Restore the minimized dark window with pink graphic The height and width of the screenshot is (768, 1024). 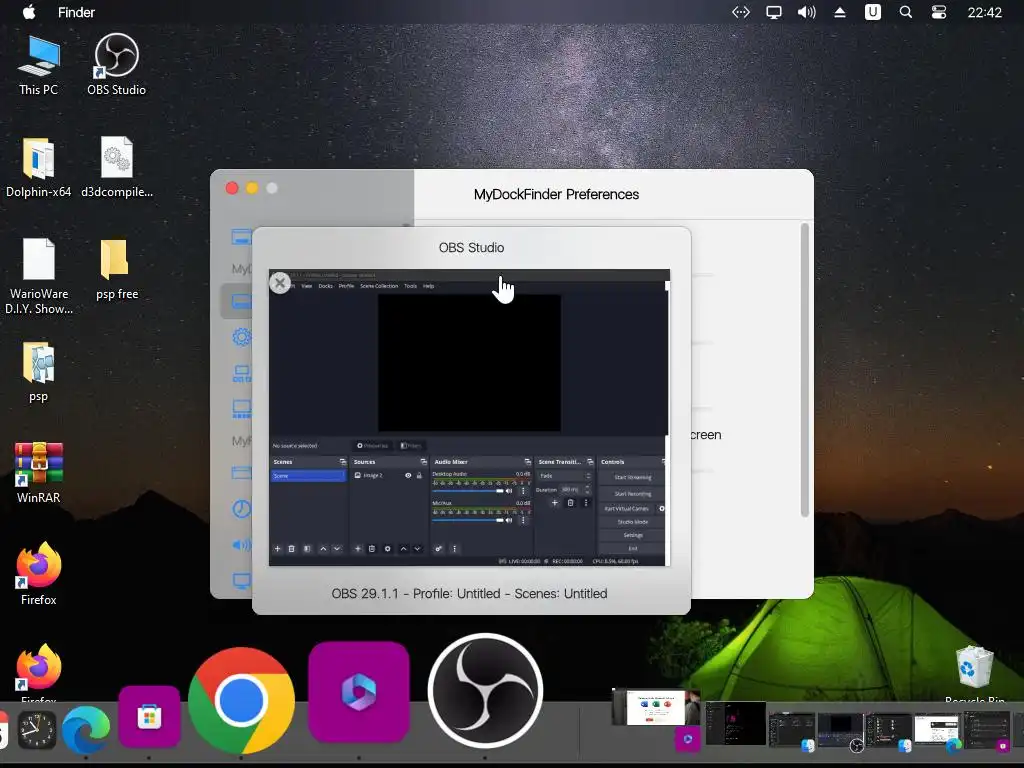click(x=735, y=723)
